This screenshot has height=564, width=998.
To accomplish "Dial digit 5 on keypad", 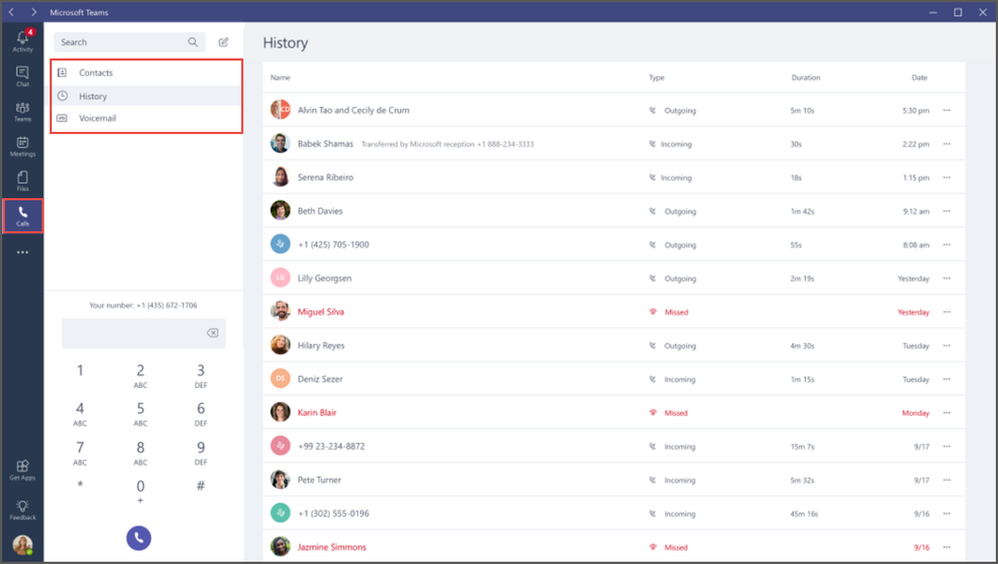I will tap(140, 413).
